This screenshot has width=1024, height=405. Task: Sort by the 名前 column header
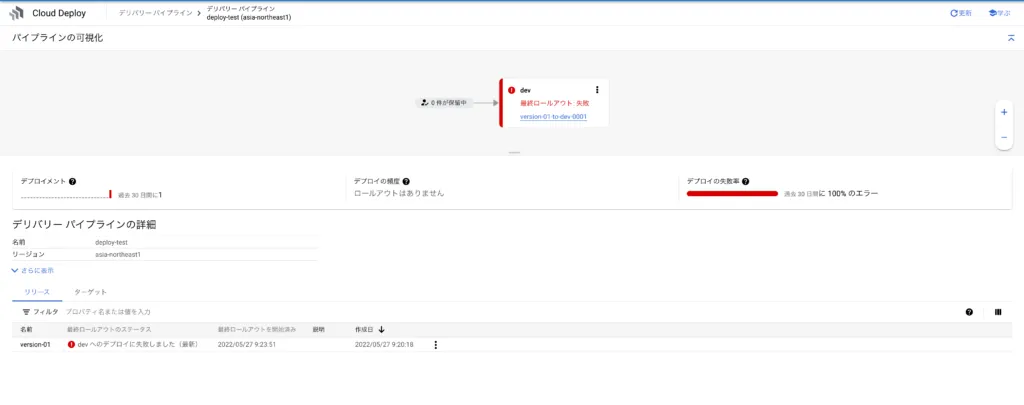coord(26,329)
